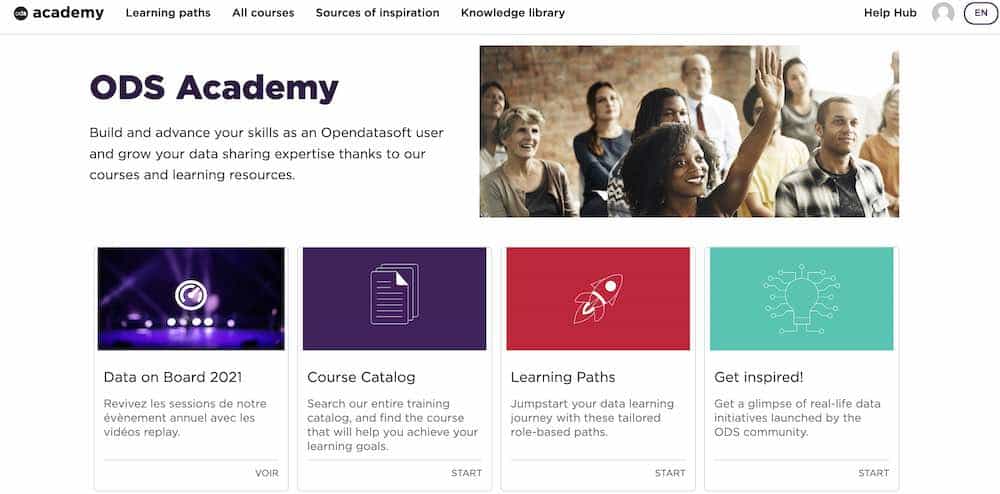This screenshot has width=1000, height=494.
Task: Click START on Course Catalog card
Action: coord(466,473)
